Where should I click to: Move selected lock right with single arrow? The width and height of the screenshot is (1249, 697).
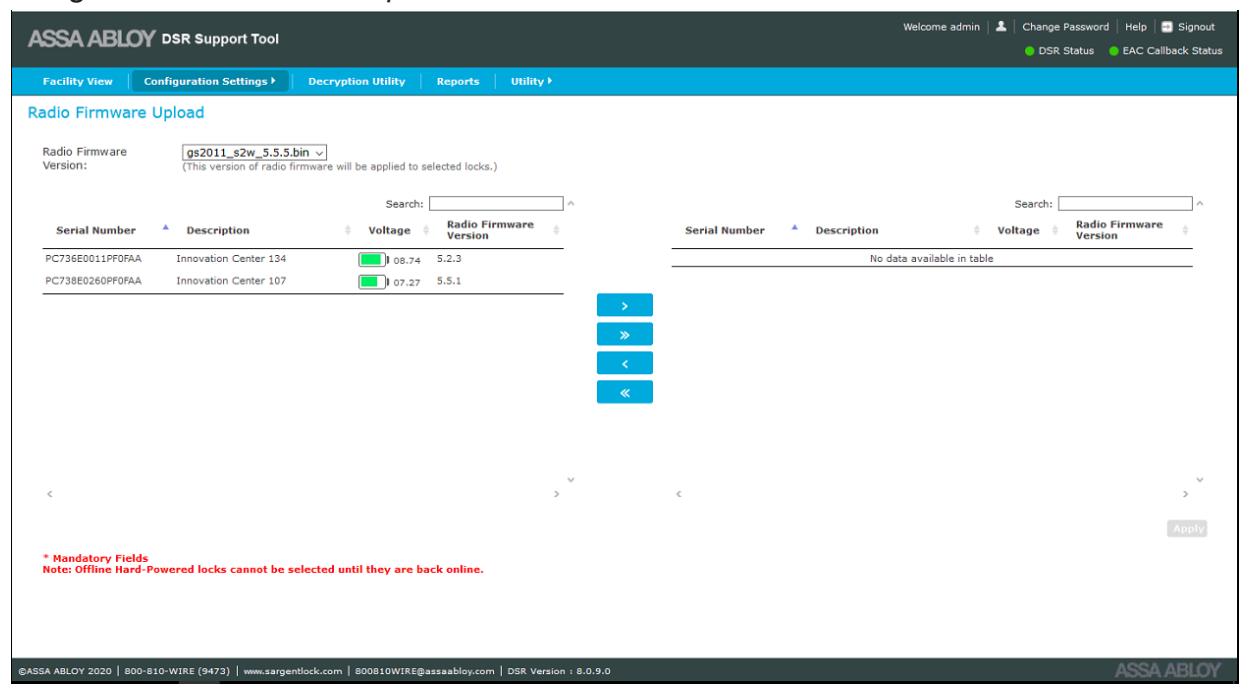click(x=624, y=304)
